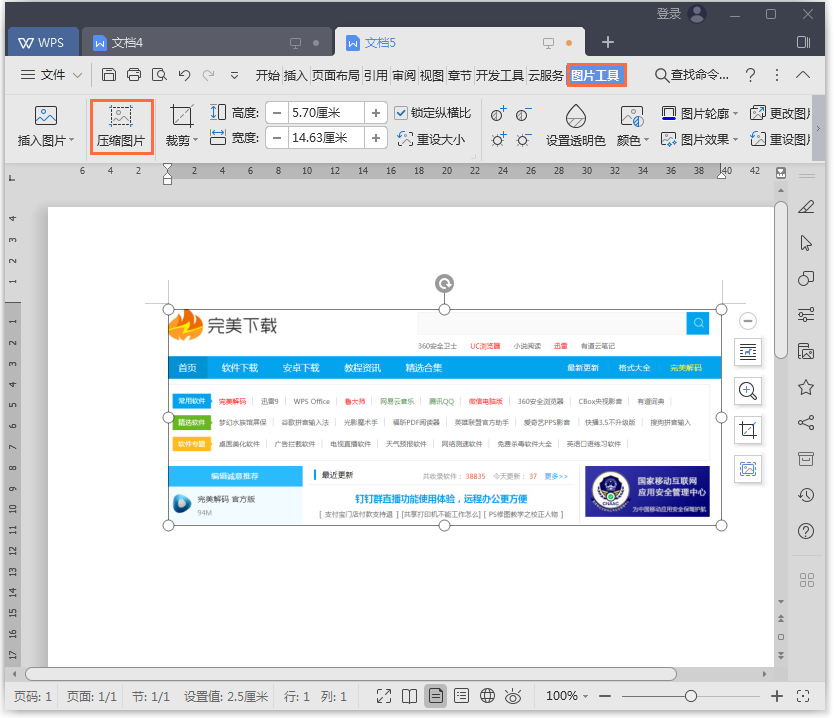
Task: Open the floating layout options icon beside image
Action: [748, 352]
